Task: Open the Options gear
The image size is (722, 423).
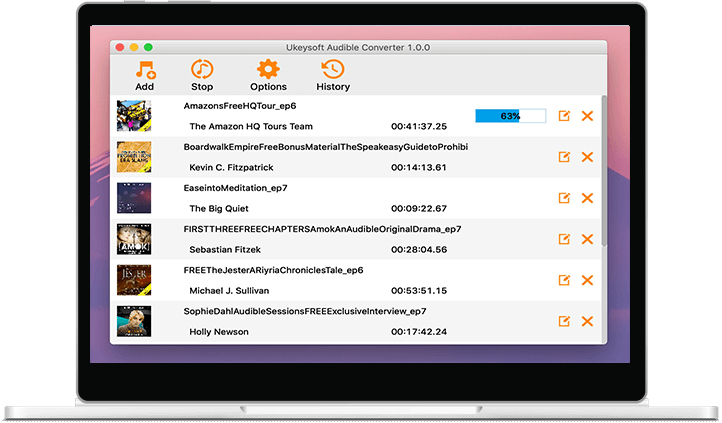Action: pyautogui.click(x=268, y=70)
